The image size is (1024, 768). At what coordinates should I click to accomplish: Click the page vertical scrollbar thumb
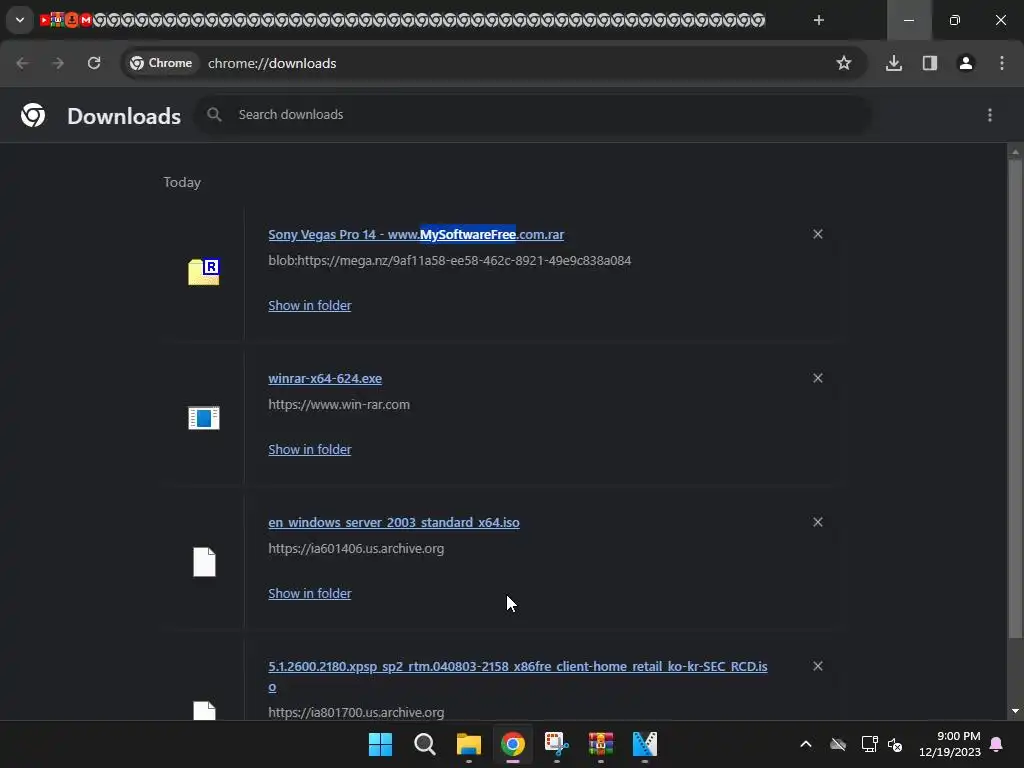(x=1015, y=398)
